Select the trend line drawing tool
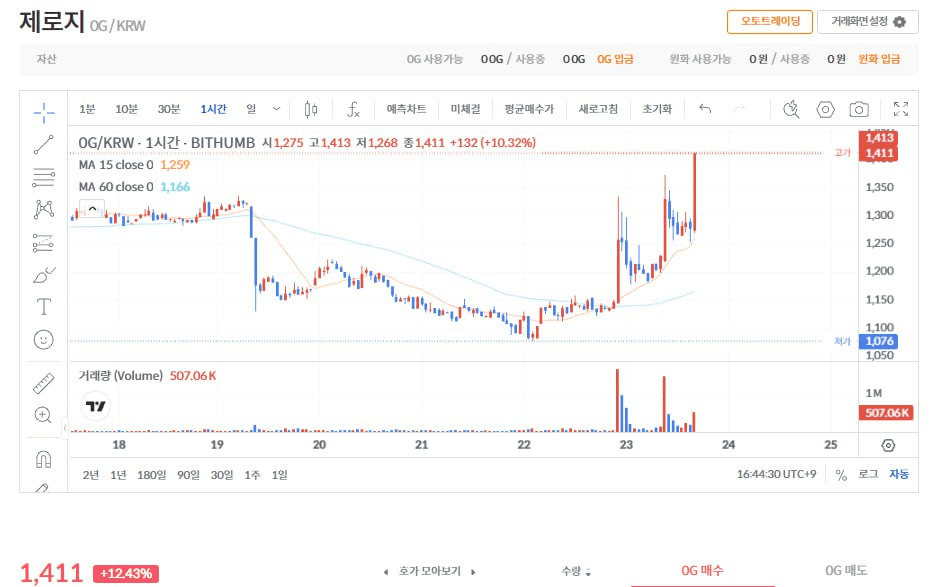The image size is (934, 587). coord(42,143)
